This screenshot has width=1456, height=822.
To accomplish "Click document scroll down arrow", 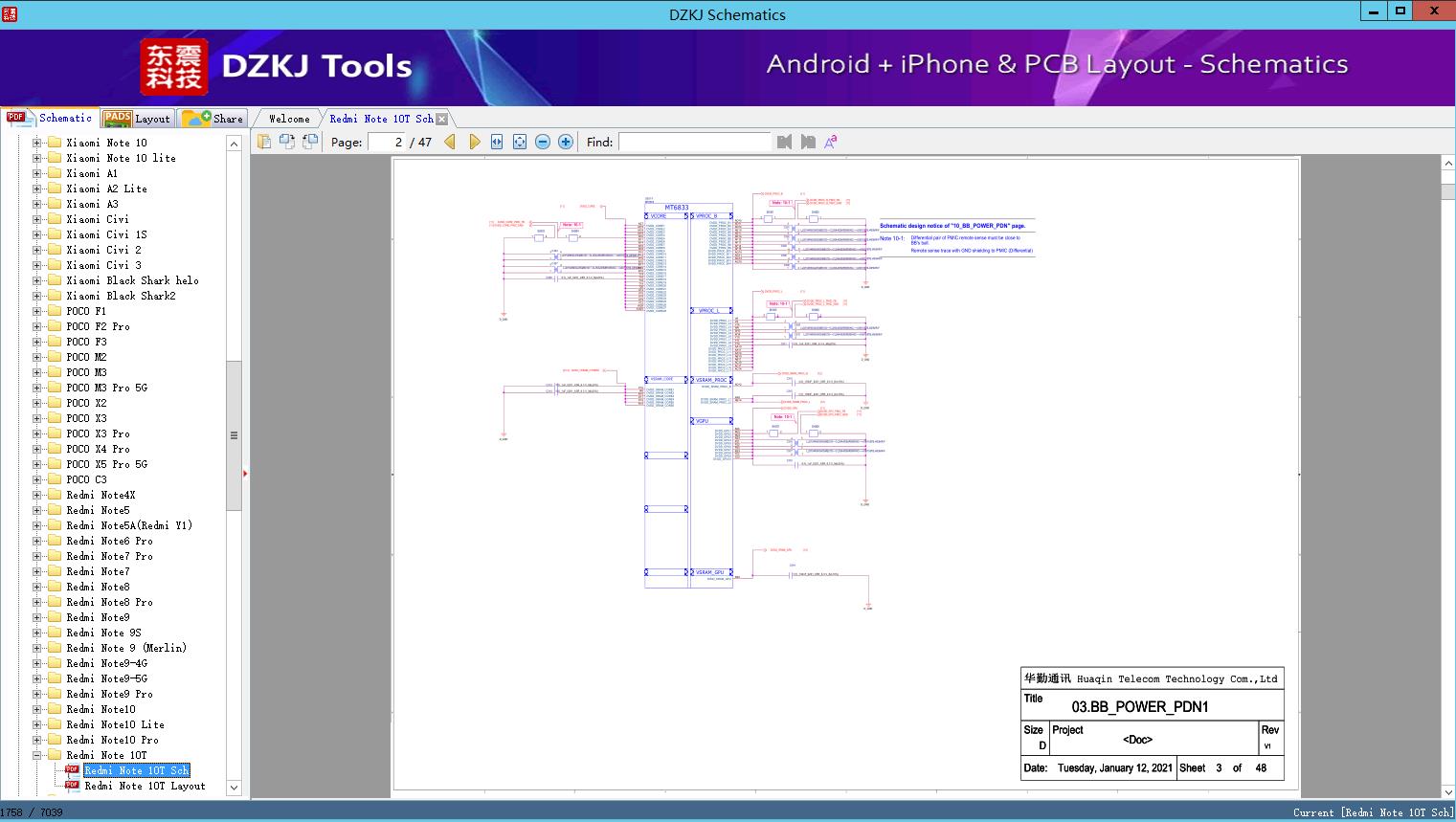I will tap(1448, 791).
